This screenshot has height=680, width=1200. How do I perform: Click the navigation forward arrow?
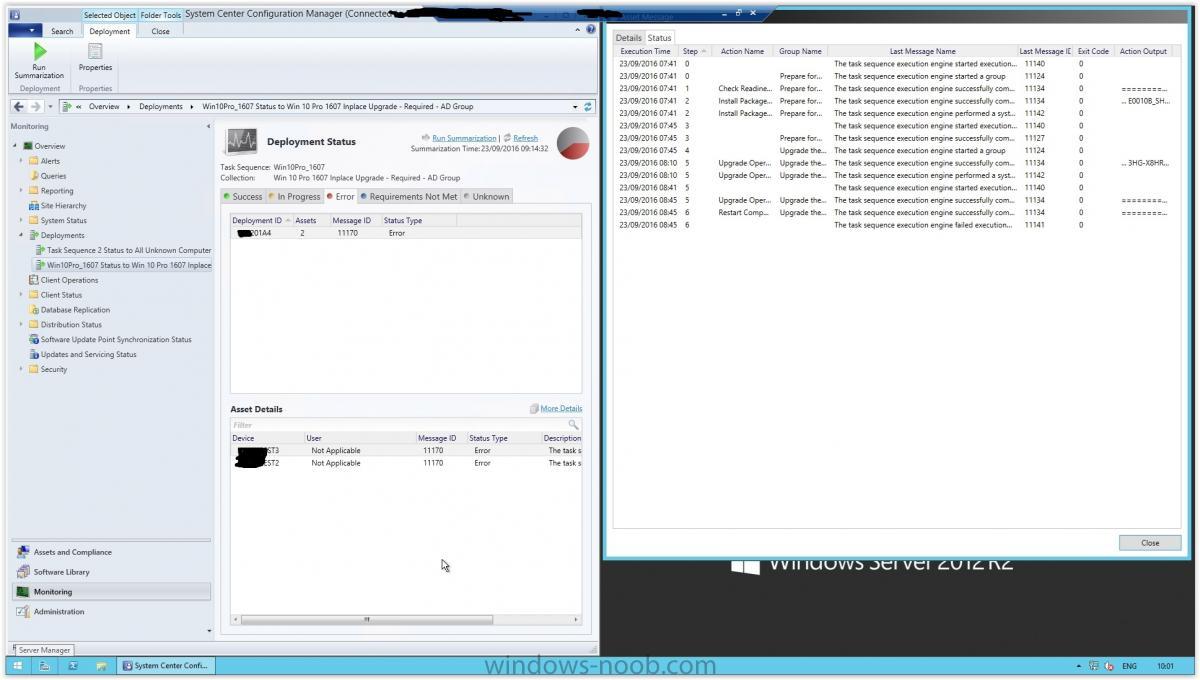tap(36, 106)
